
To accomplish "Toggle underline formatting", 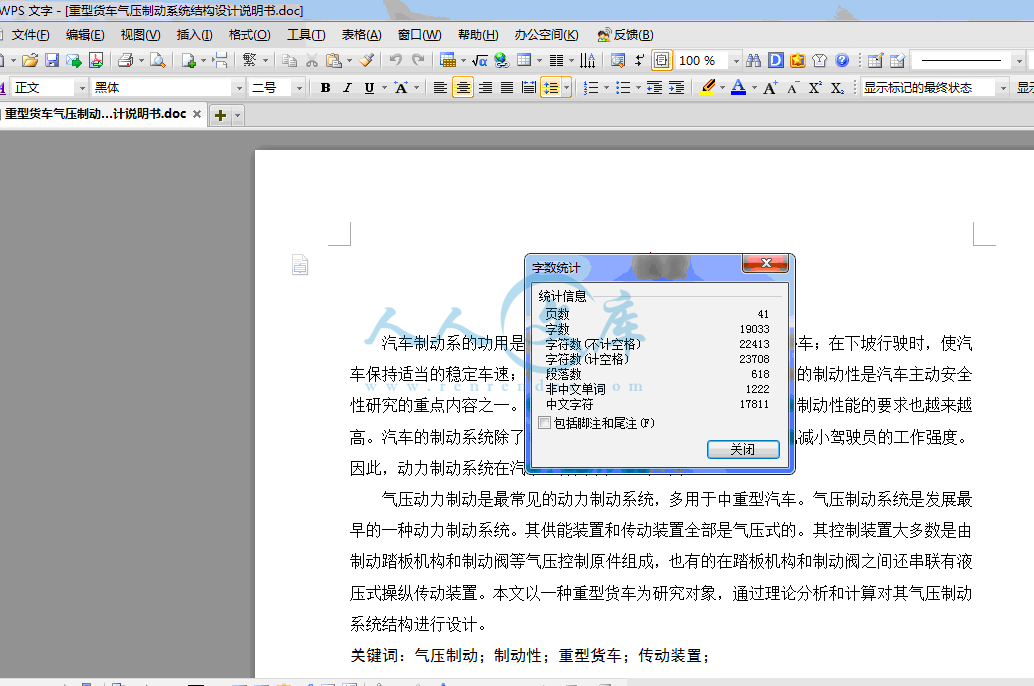I will point(369,88).
